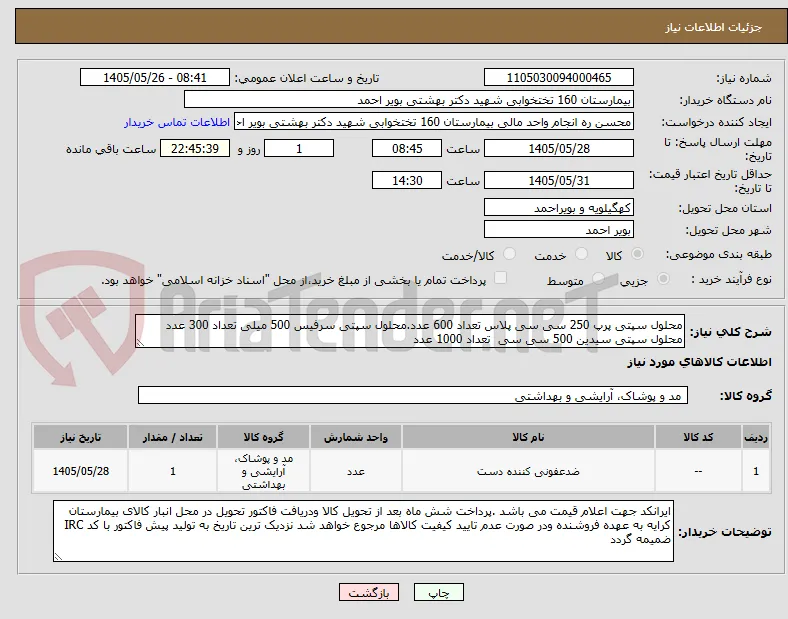Select the کالا radio button

coord(637,254)
